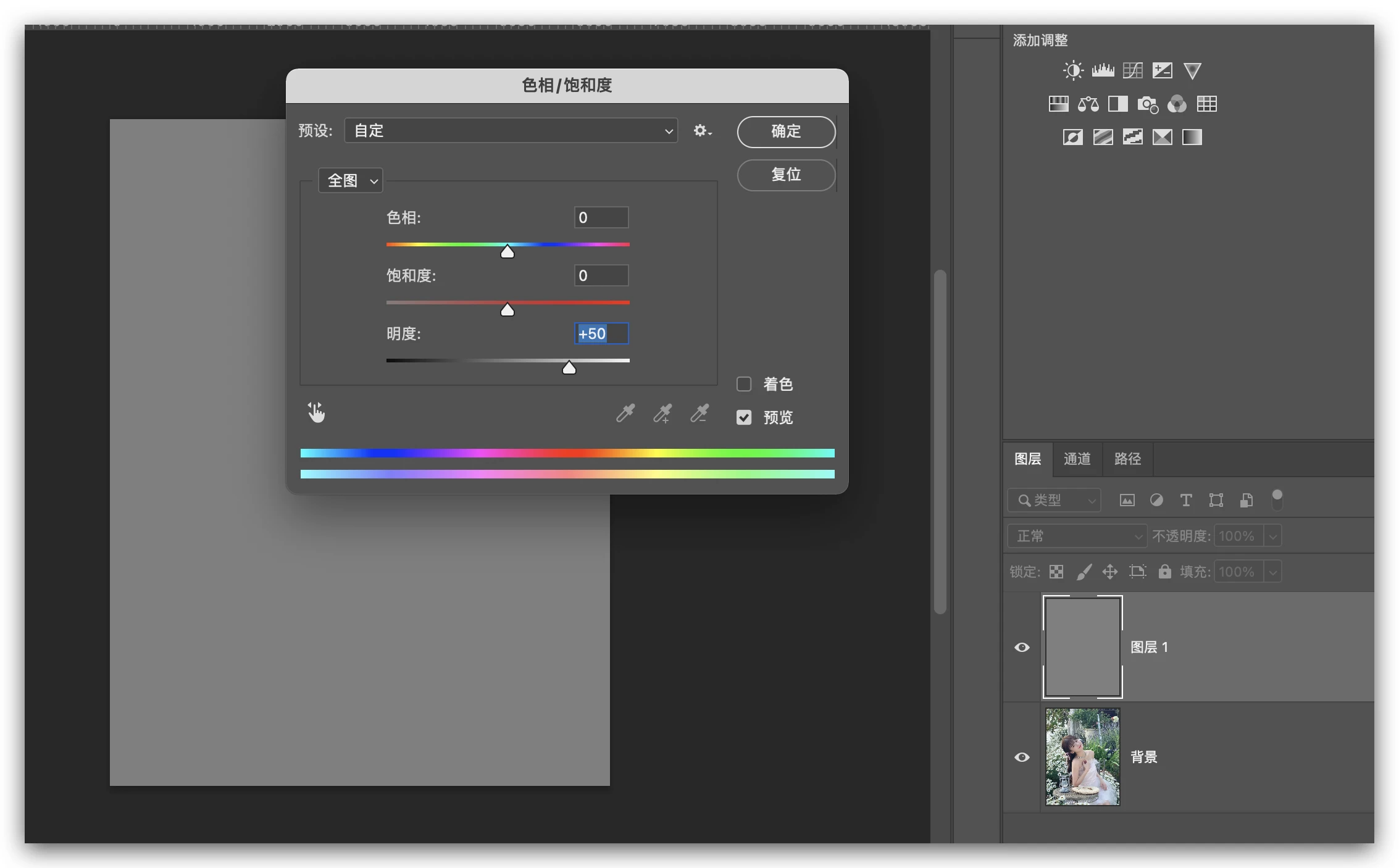1399x868 pixels.
Task: Switch to the 通道 tab
Action: (1077, 459)
